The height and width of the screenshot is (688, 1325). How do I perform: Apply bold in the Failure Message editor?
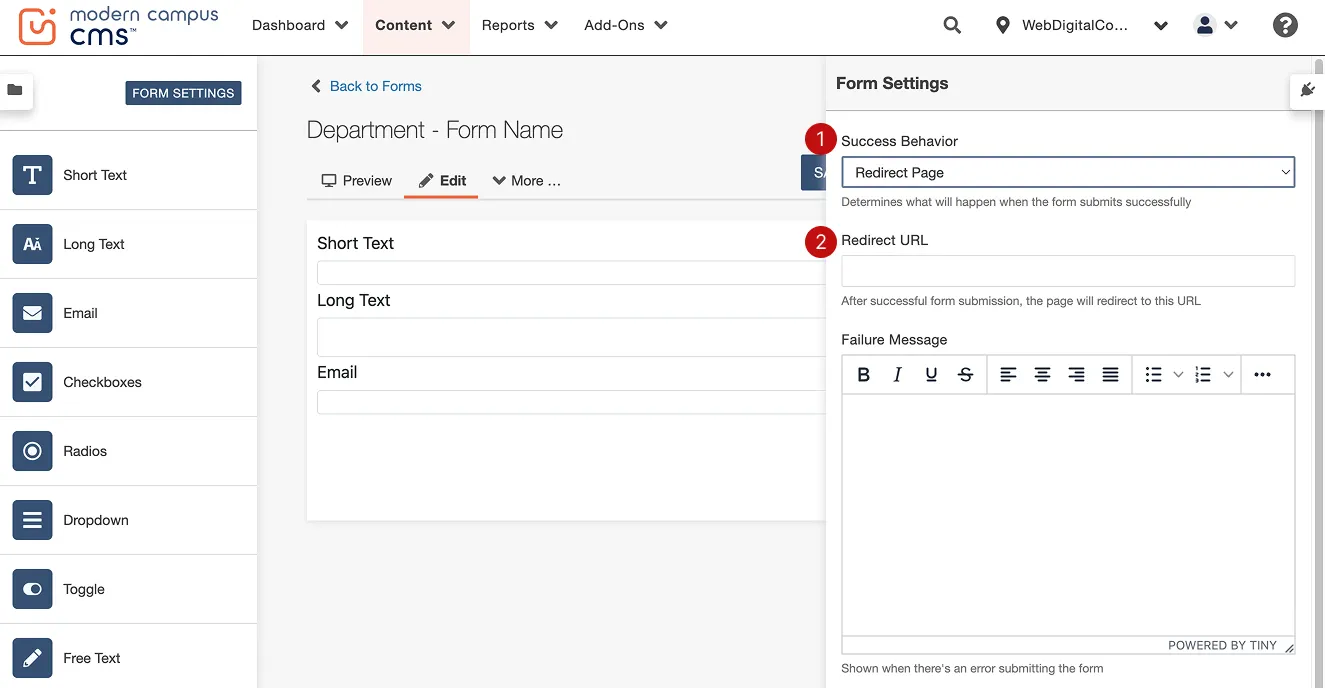click(x=863, y=374)
